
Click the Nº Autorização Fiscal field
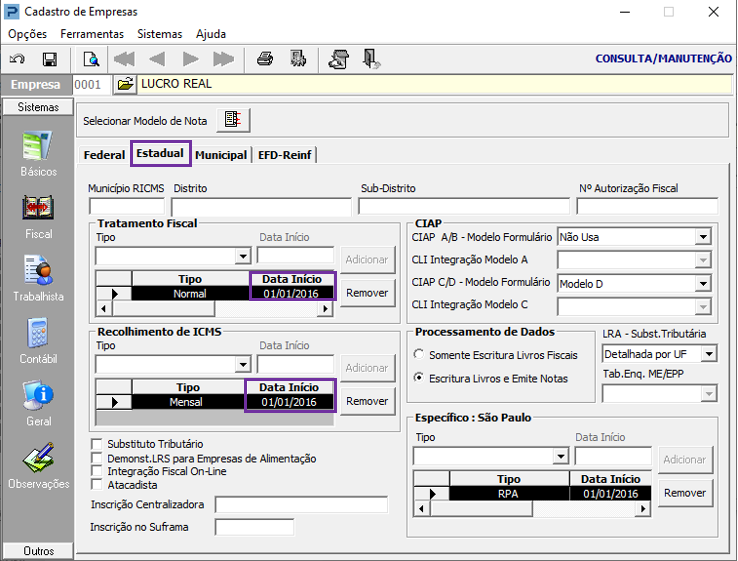point(647,207)
